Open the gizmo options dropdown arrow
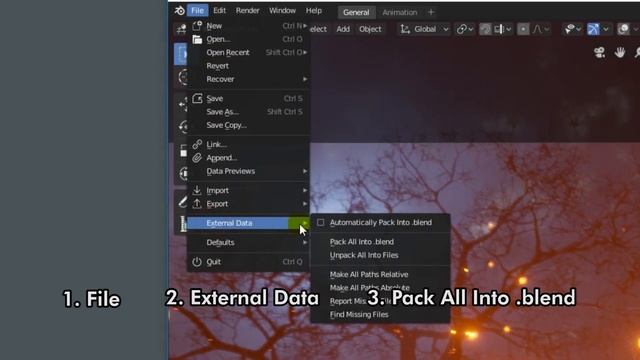640x360 pixels. [606, 29]
